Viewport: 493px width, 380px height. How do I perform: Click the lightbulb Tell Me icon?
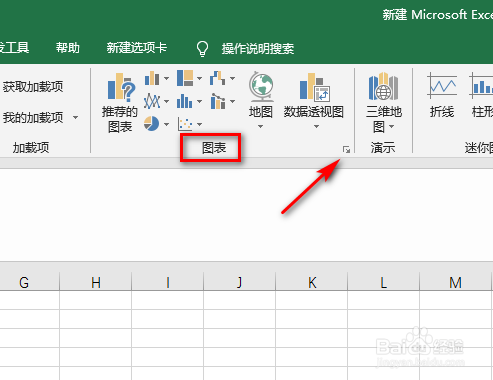click(x=202, y=49)
